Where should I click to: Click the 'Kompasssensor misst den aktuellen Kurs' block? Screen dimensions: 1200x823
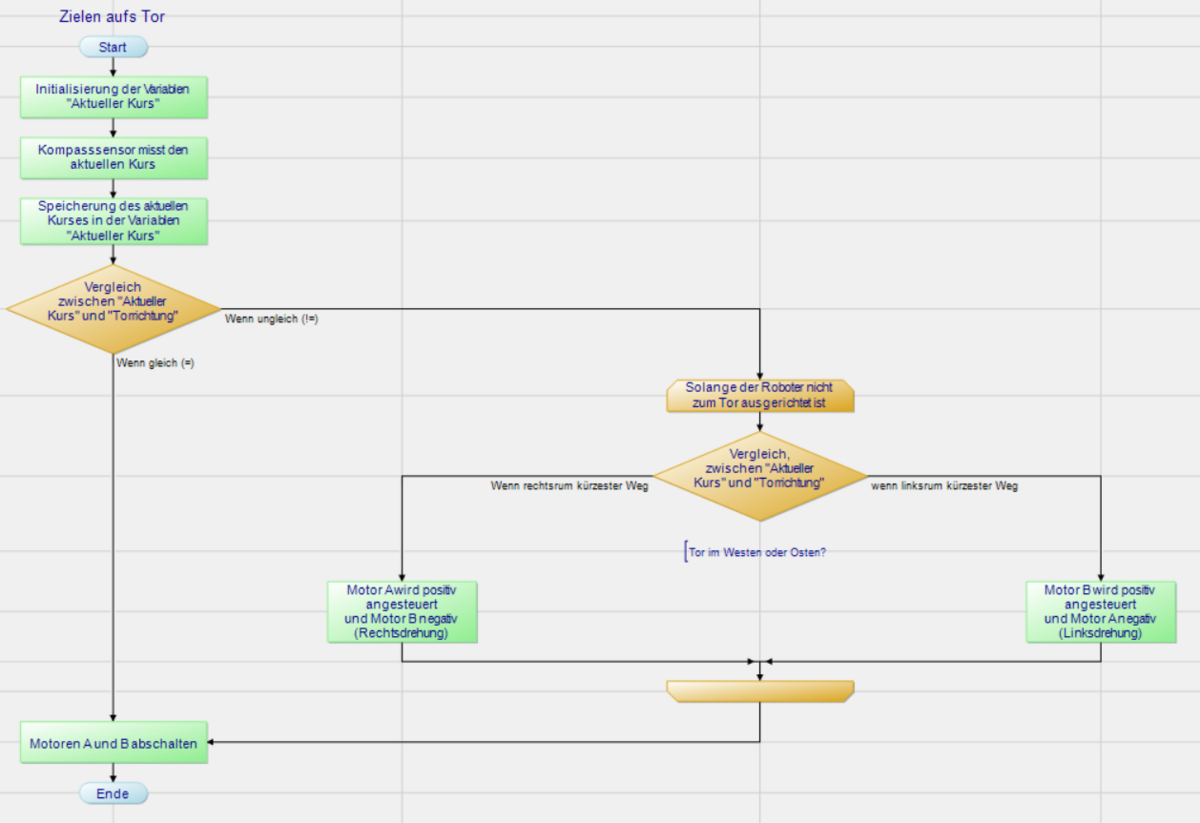click(x=113, y=156)
